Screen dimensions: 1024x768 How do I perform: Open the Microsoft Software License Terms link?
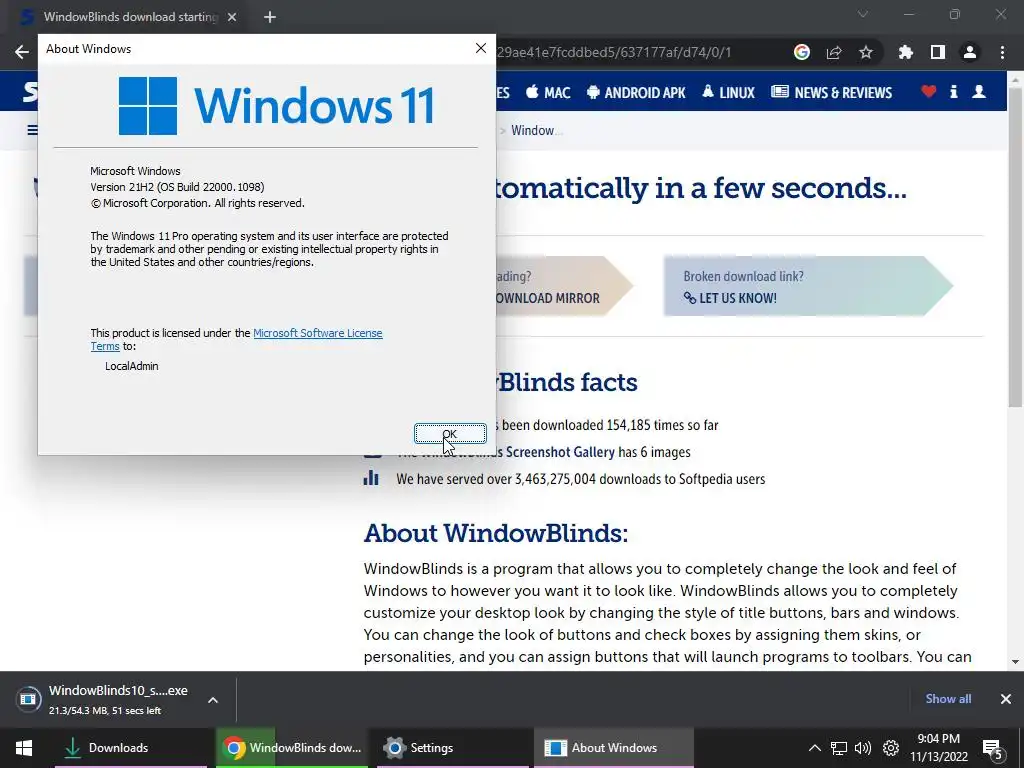(317, 333)
